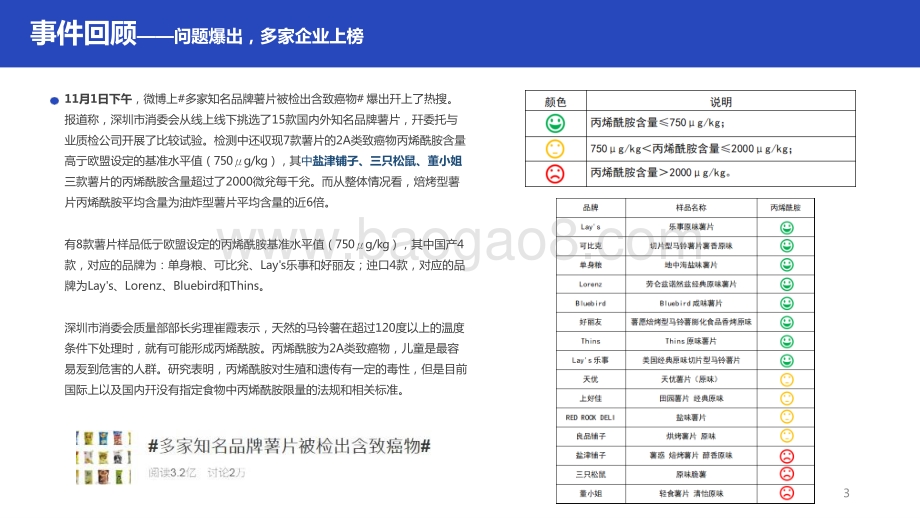Click the green face in the Bluebird row
The image size is (920, 518).
[787, 303]
